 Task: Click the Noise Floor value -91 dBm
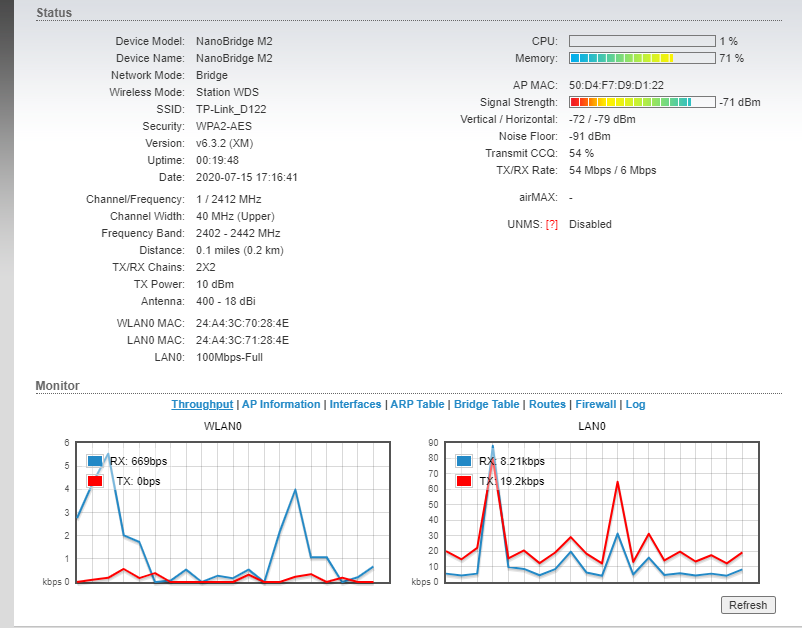[x=590, y=136]
